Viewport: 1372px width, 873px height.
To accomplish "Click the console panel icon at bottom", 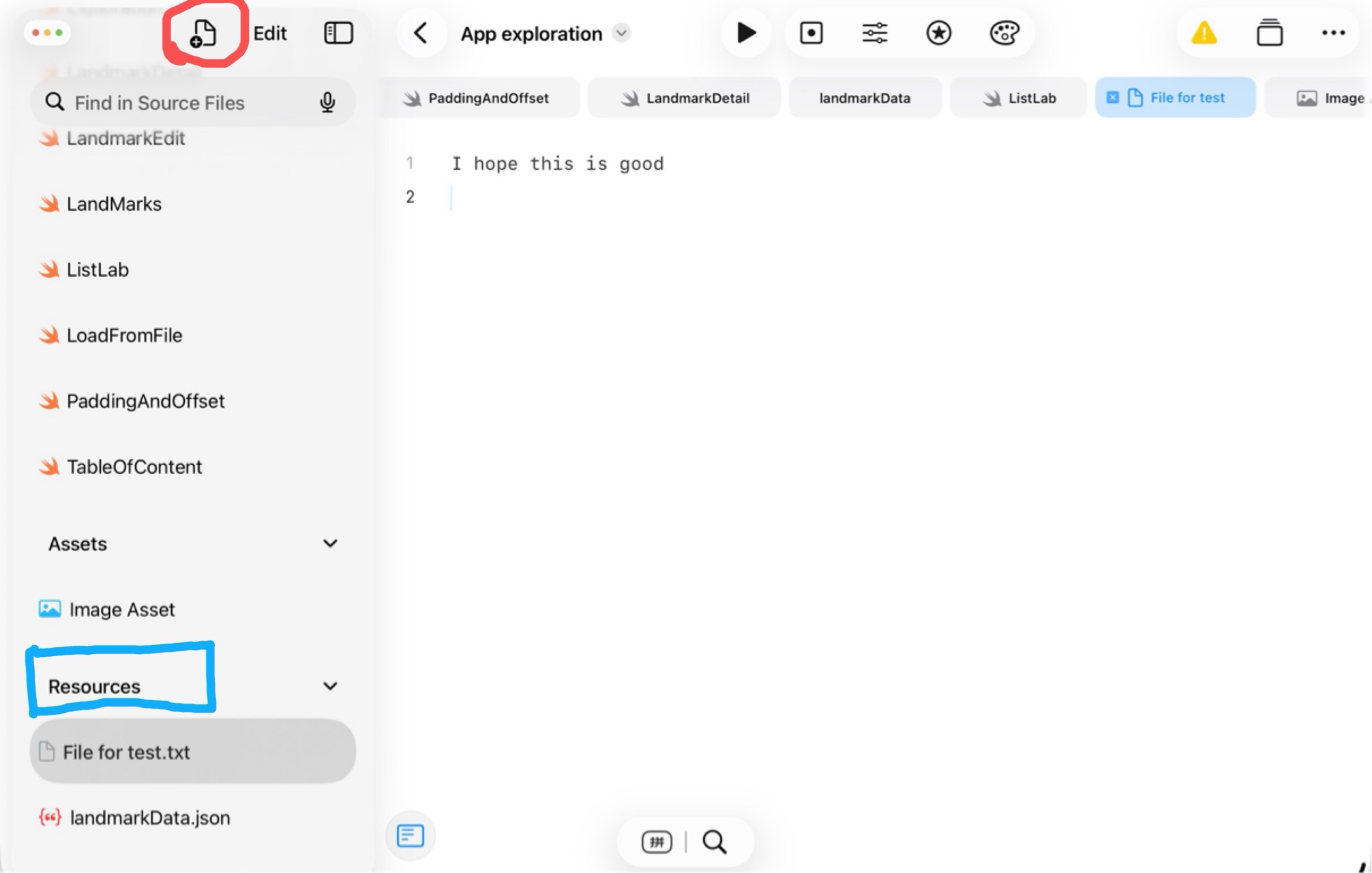I will tap(410, 835).
